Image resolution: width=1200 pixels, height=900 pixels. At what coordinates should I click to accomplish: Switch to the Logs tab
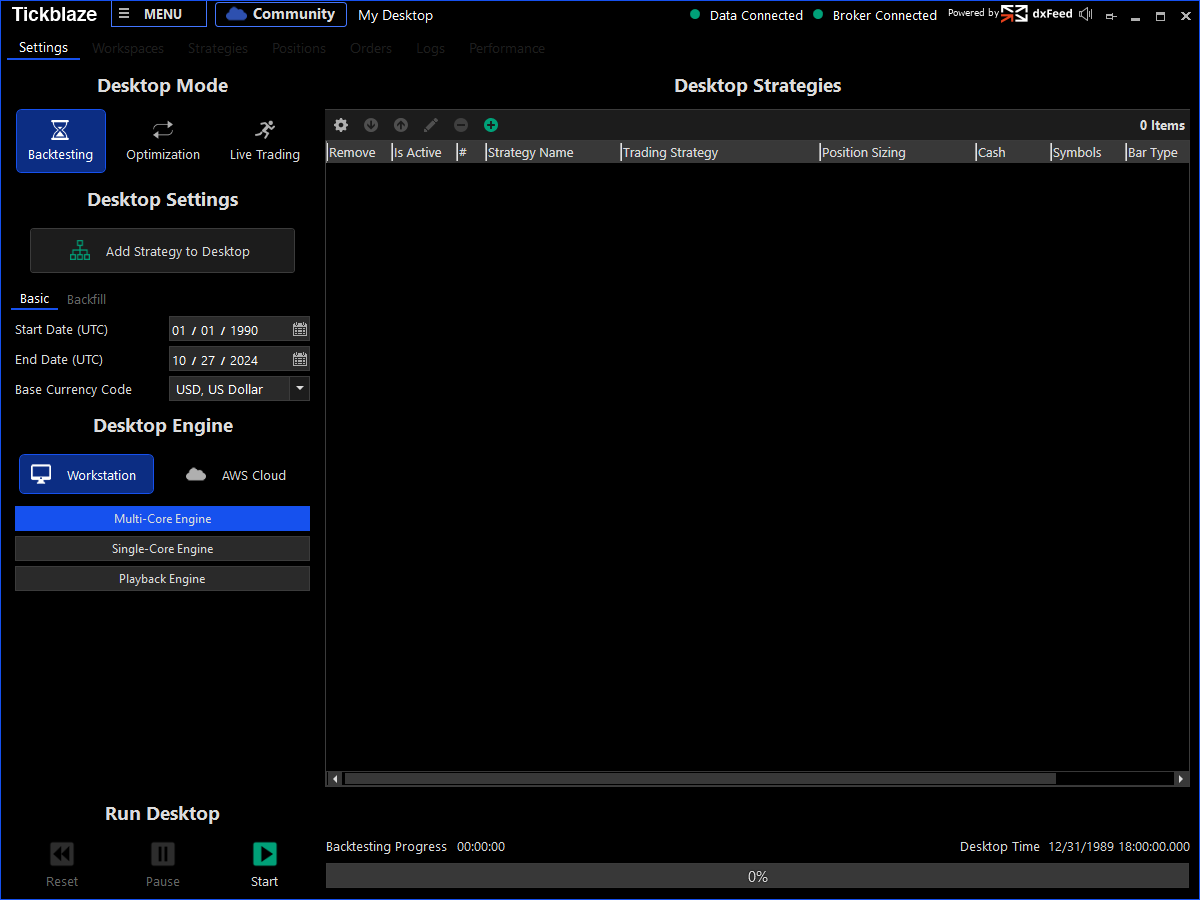click(x=430, y=48)
